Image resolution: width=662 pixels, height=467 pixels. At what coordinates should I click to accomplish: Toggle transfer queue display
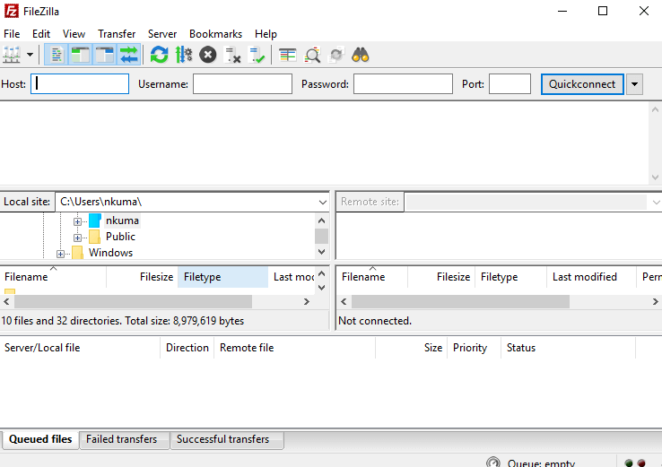(129, 55)
